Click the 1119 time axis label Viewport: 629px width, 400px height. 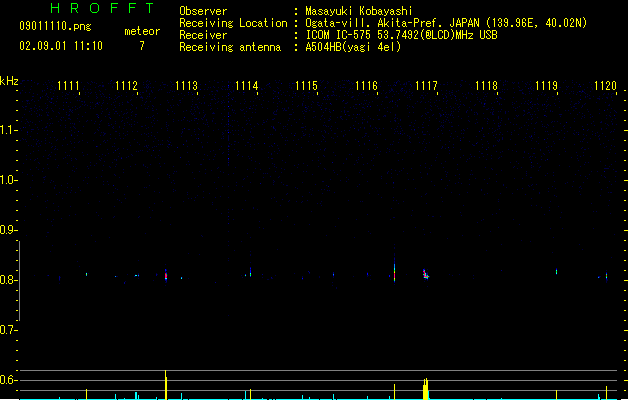[546, 86]
